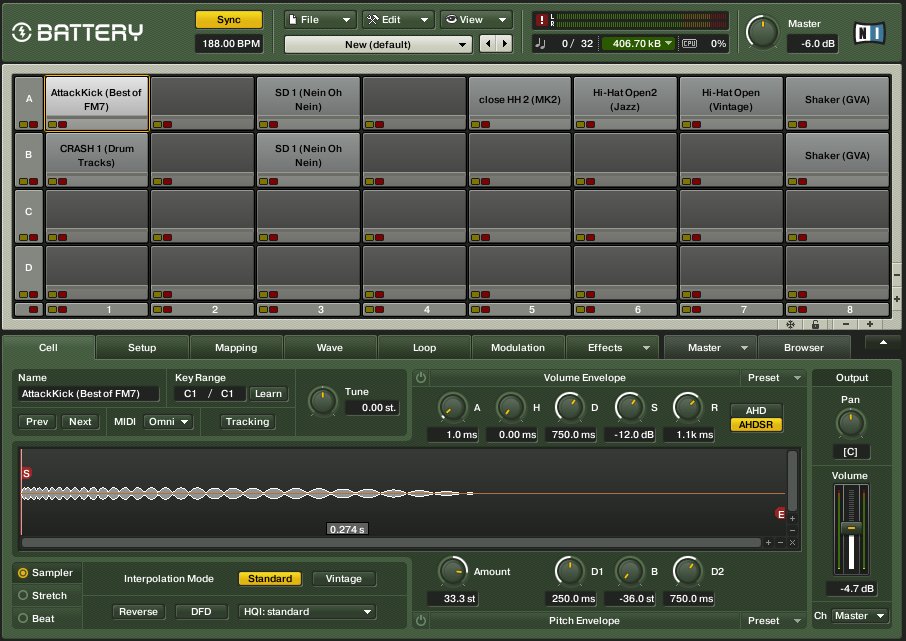The height and width of the screenshot is (641, 906).
Task: Click the cell Name field AttackKick (Best of FM7)
Action: tap(88, 394)
